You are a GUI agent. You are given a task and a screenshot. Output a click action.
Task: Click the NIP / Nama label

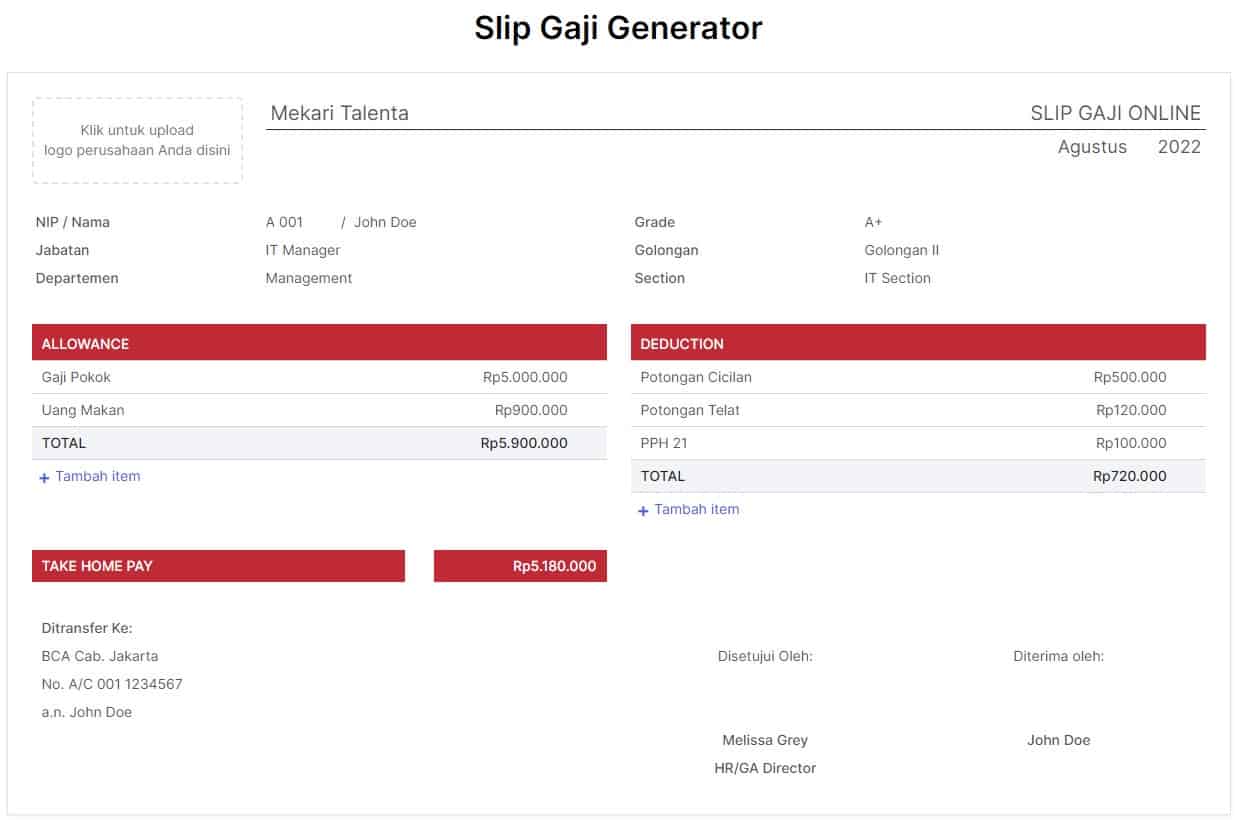click(x=73, y=222)
